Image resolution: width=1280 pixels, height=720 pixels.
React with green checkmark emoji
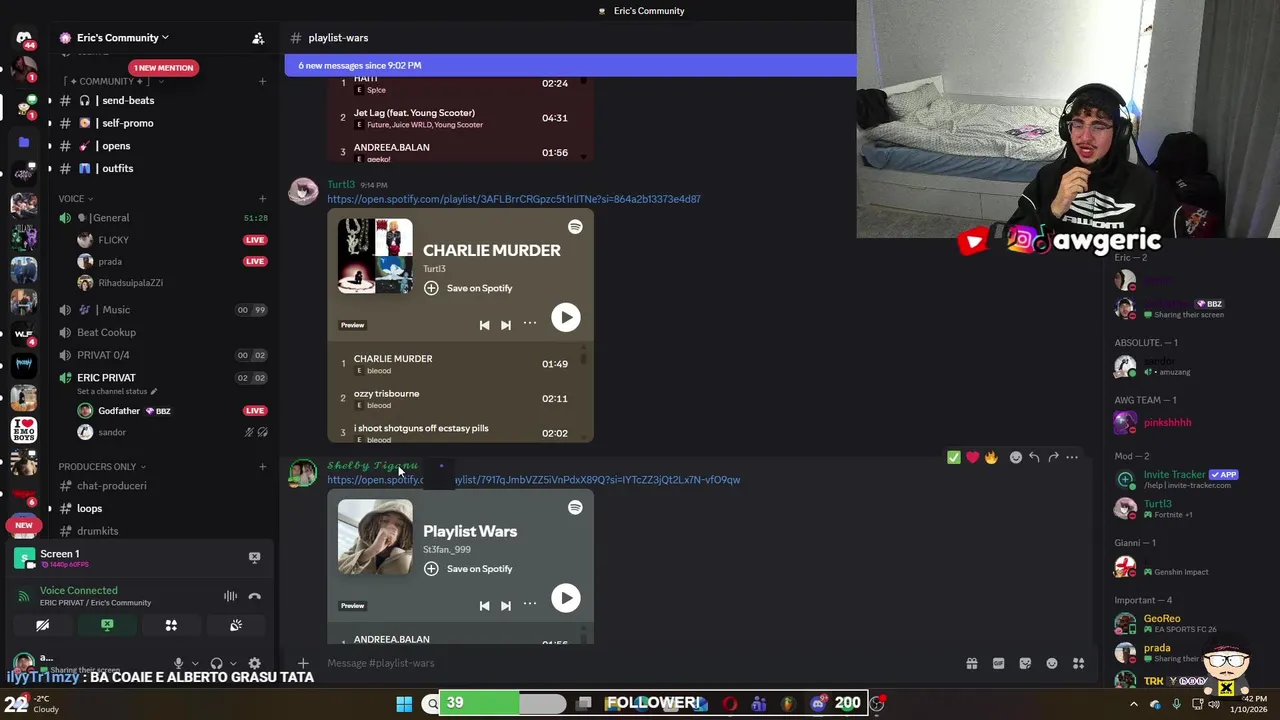[954, 457]
